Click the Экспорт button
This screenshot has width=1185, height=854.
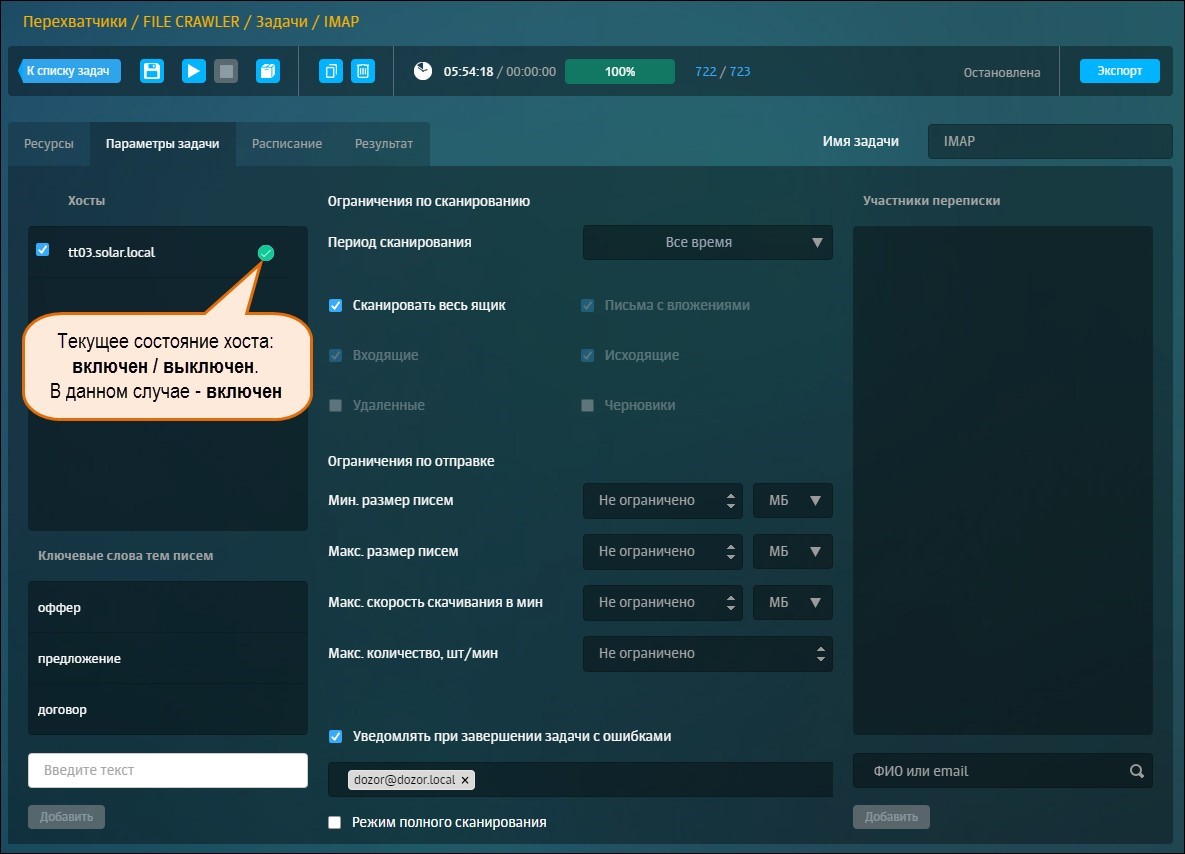point(1119,71)
